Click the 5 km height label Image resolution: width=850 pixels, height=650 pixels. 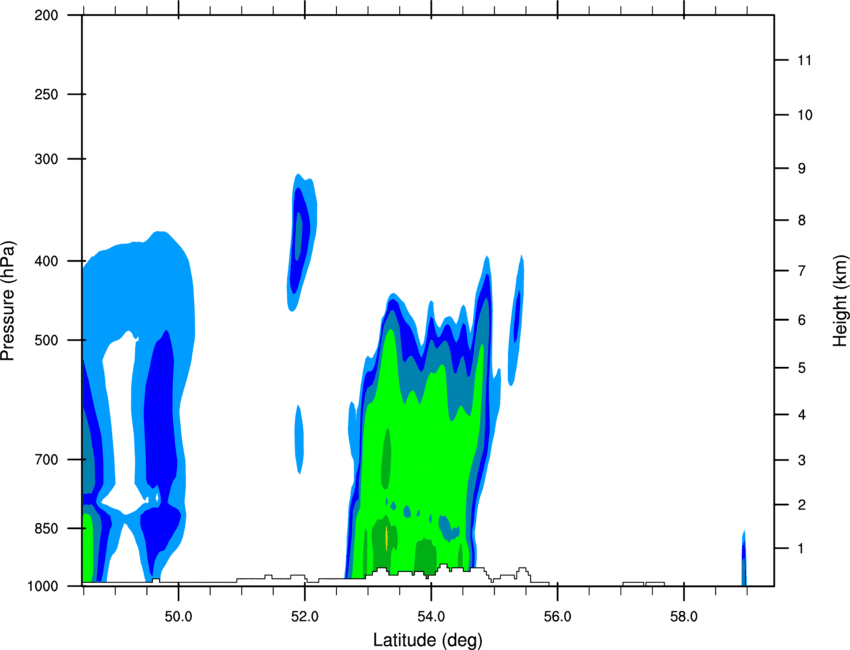pos(802,368)
